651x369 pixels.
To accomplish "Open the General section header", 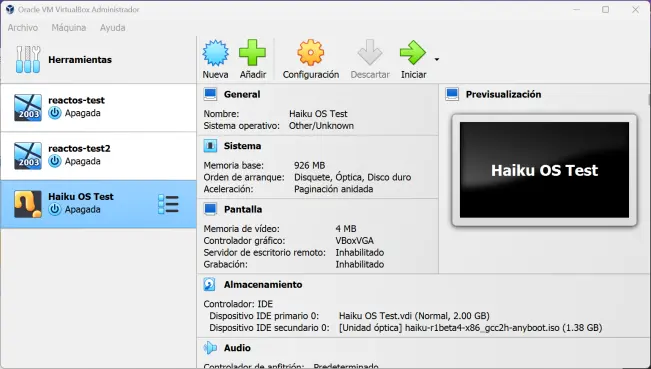I will click(x=242, y=94).
